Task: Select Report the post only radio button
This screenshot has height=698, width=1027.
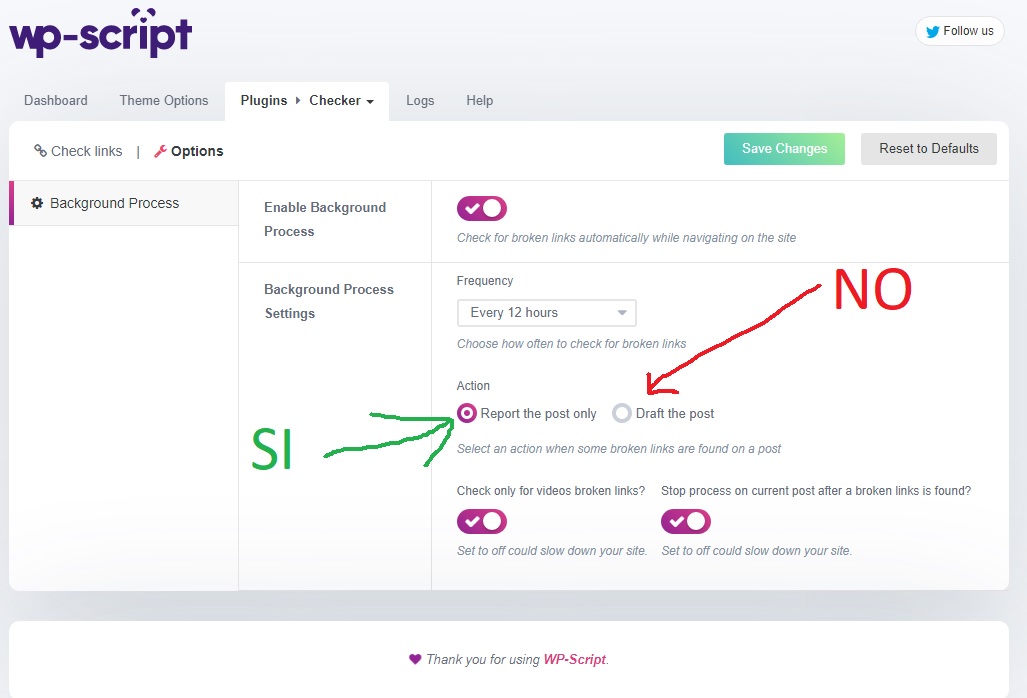Action: tap(467, 413)
